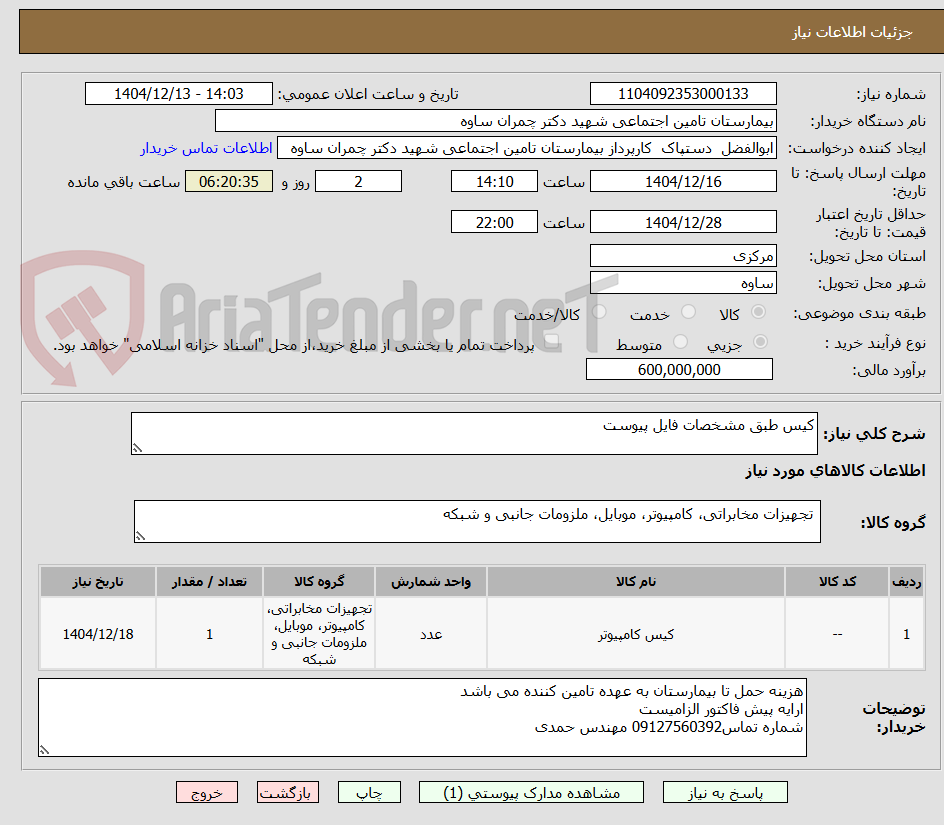Click the buyer organization name field
The height and width of the screenshot is (825, 944).
coord(495,121)
